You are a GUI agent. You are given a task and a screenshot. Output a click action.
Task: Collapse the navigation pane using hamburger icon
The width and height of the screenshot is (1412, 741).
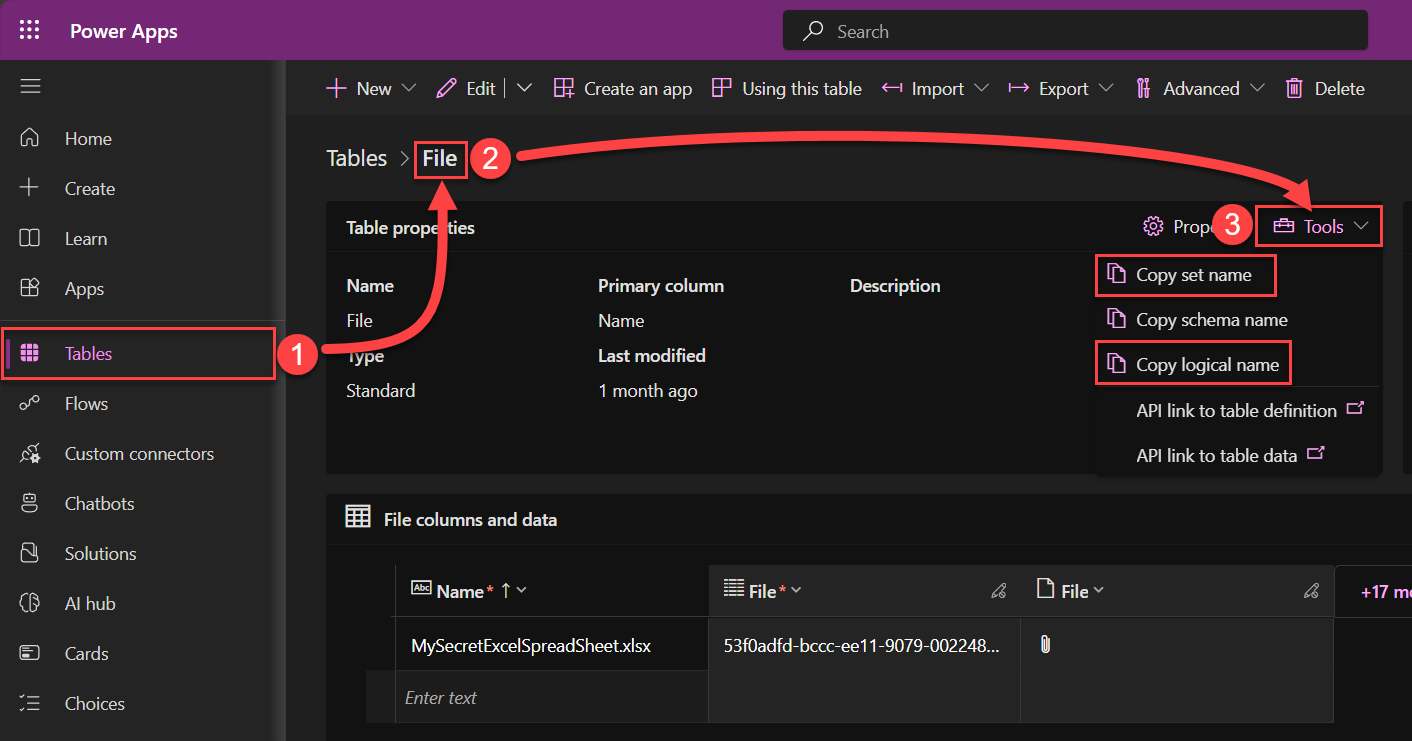coord(30,86)
